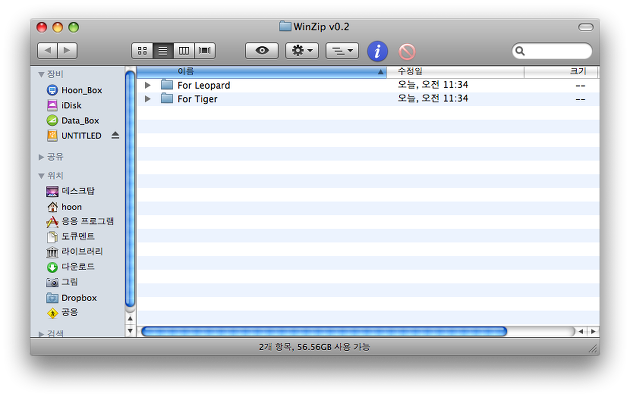630x397 pixels.
Task: Switch to list view
Action: pos(163,51)
